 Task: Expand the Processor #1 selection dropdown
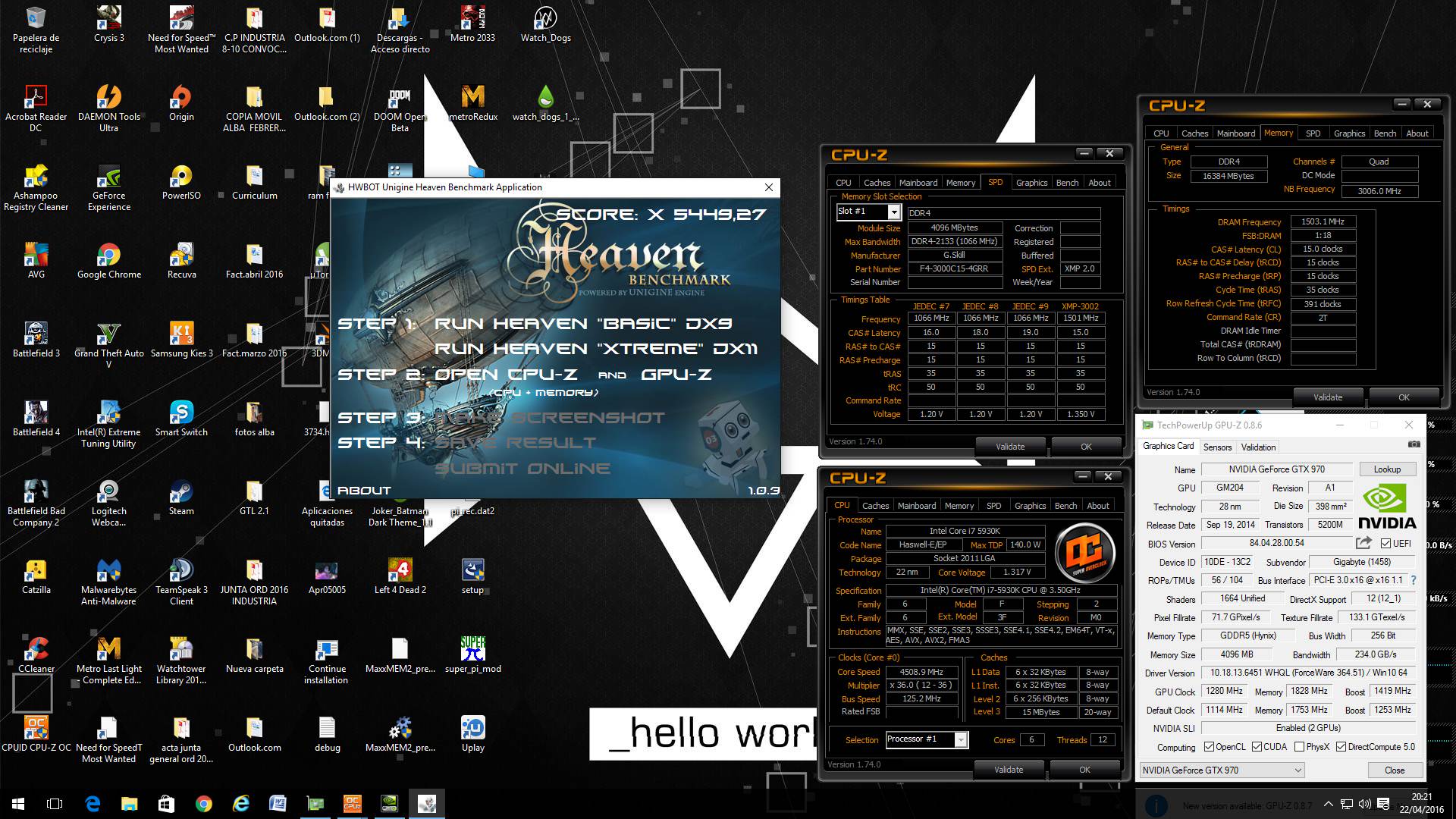click(x=961, y=739)
